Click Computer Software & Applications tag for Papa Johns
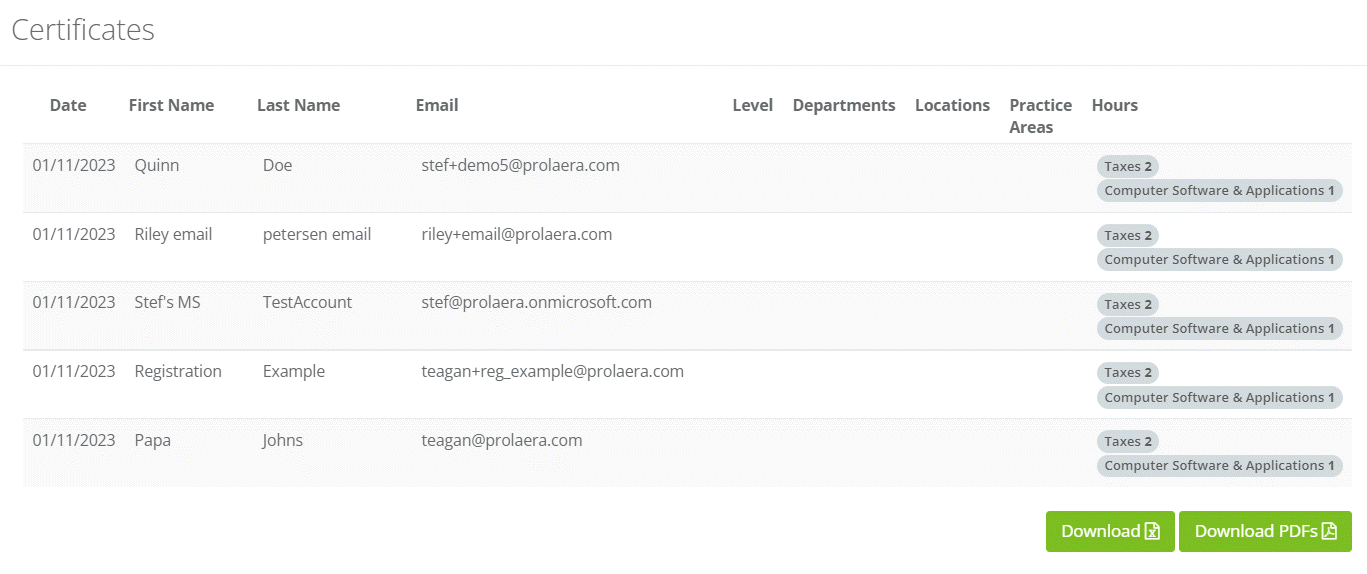The image size is (1367, 574). tap(1219, 466)
